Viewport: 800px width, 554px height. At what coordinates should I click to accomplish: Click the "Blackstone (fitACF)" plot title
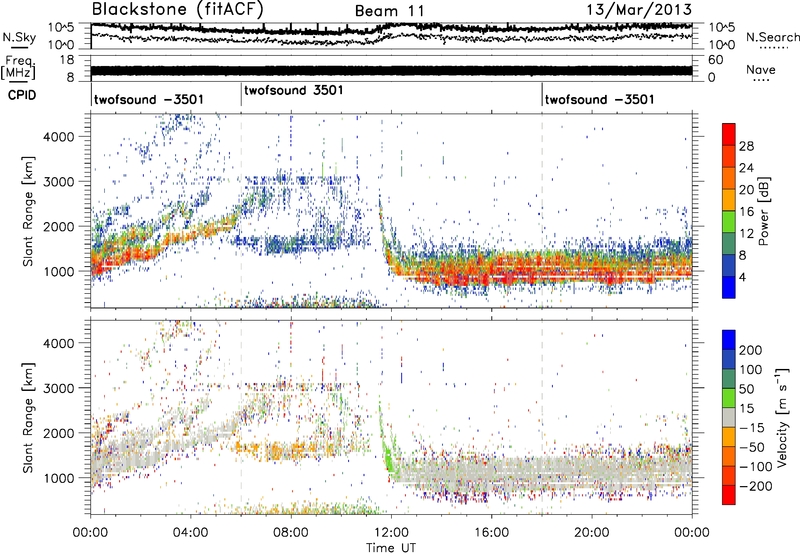point(178,9)
